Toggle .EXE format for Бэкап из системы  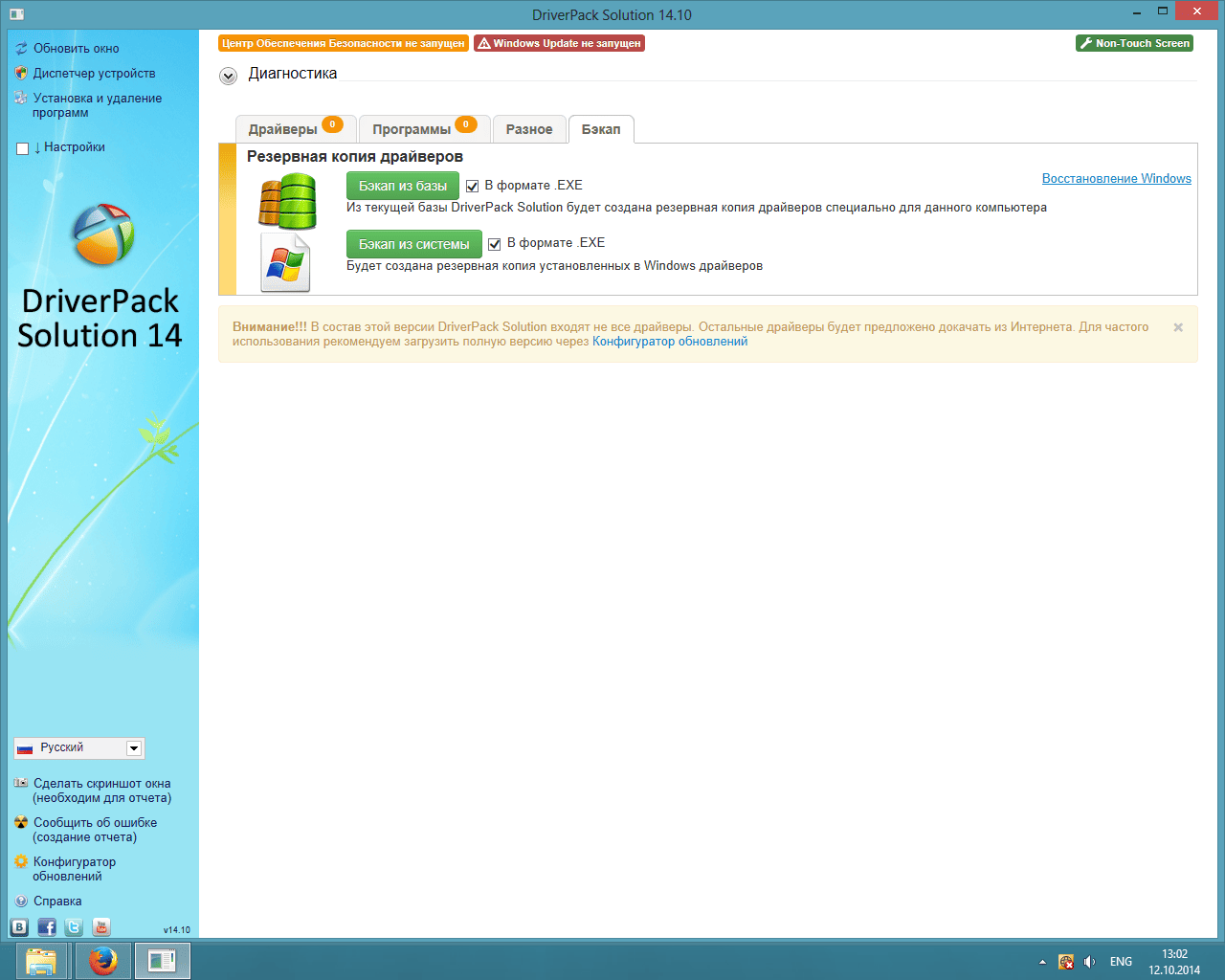coord(494,244)
